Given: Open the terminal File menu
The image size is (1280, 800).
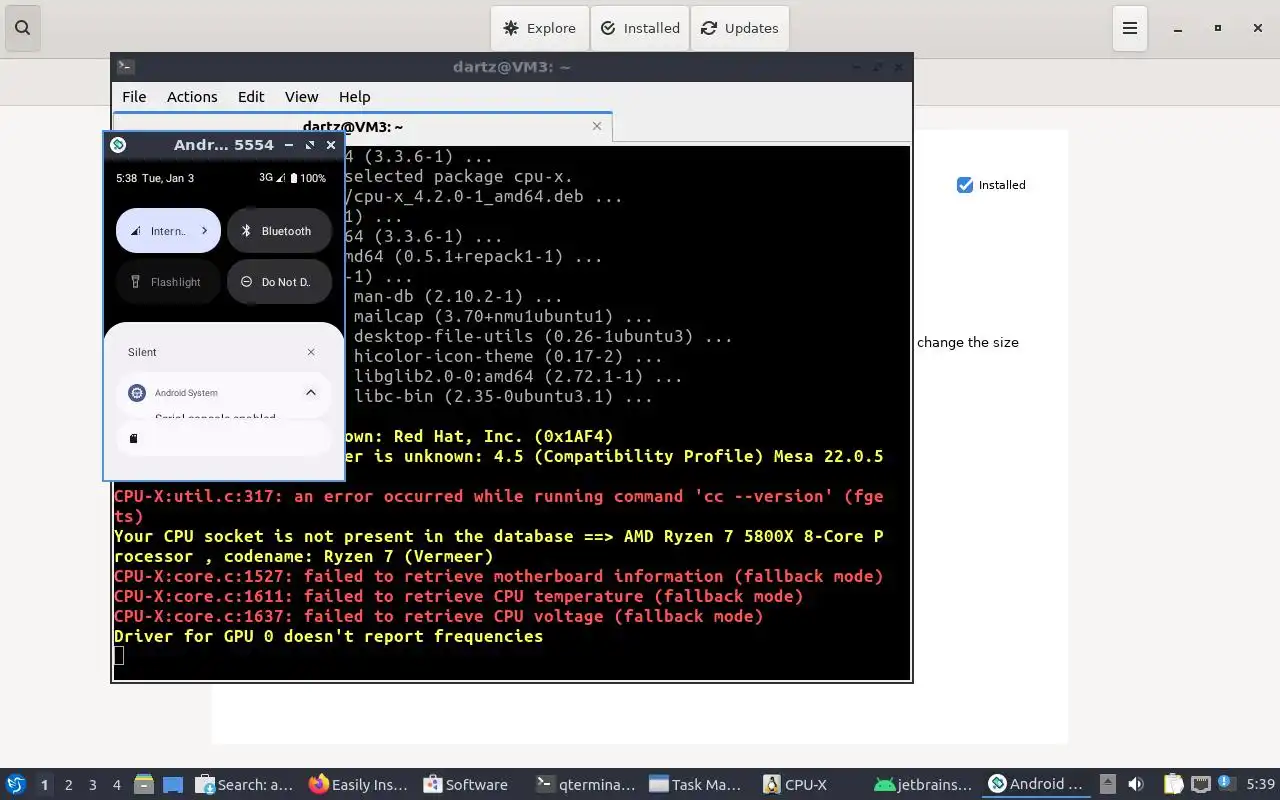Looking at the screenshot, I should [134, 97].
